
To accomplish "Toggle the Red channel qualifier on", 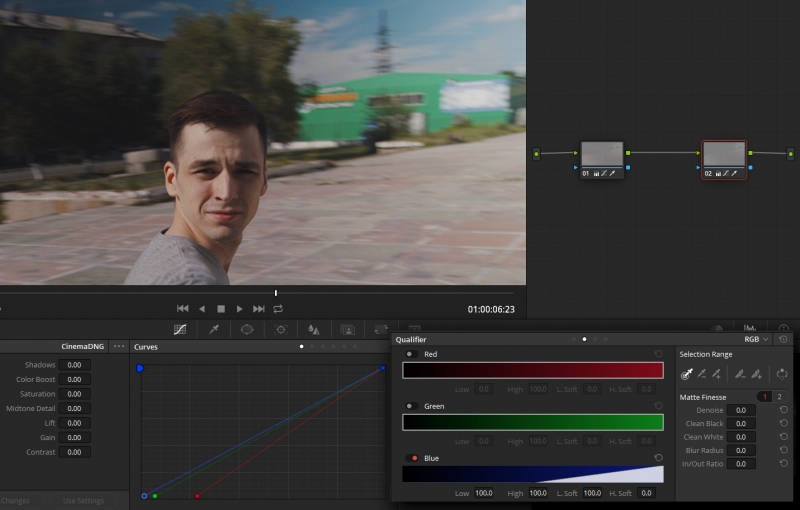I will point(410,354).
